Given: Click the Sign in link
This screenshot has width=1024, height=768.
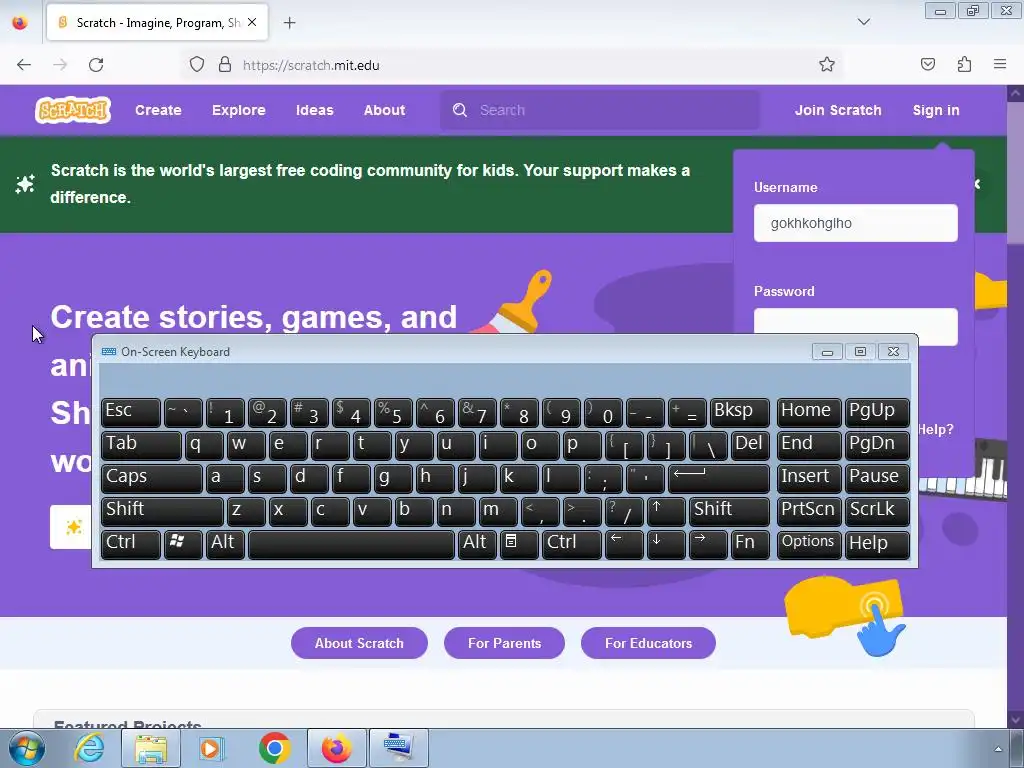Looking at the screenshot, I should pos(936,110).
